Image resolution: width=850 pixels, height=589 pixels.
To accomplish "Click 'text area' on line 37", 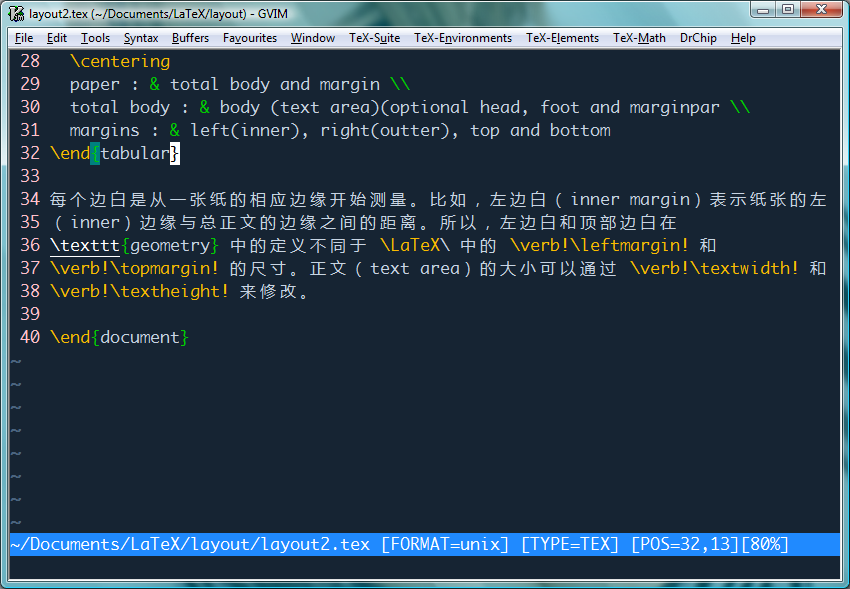I will click(415, 268).
